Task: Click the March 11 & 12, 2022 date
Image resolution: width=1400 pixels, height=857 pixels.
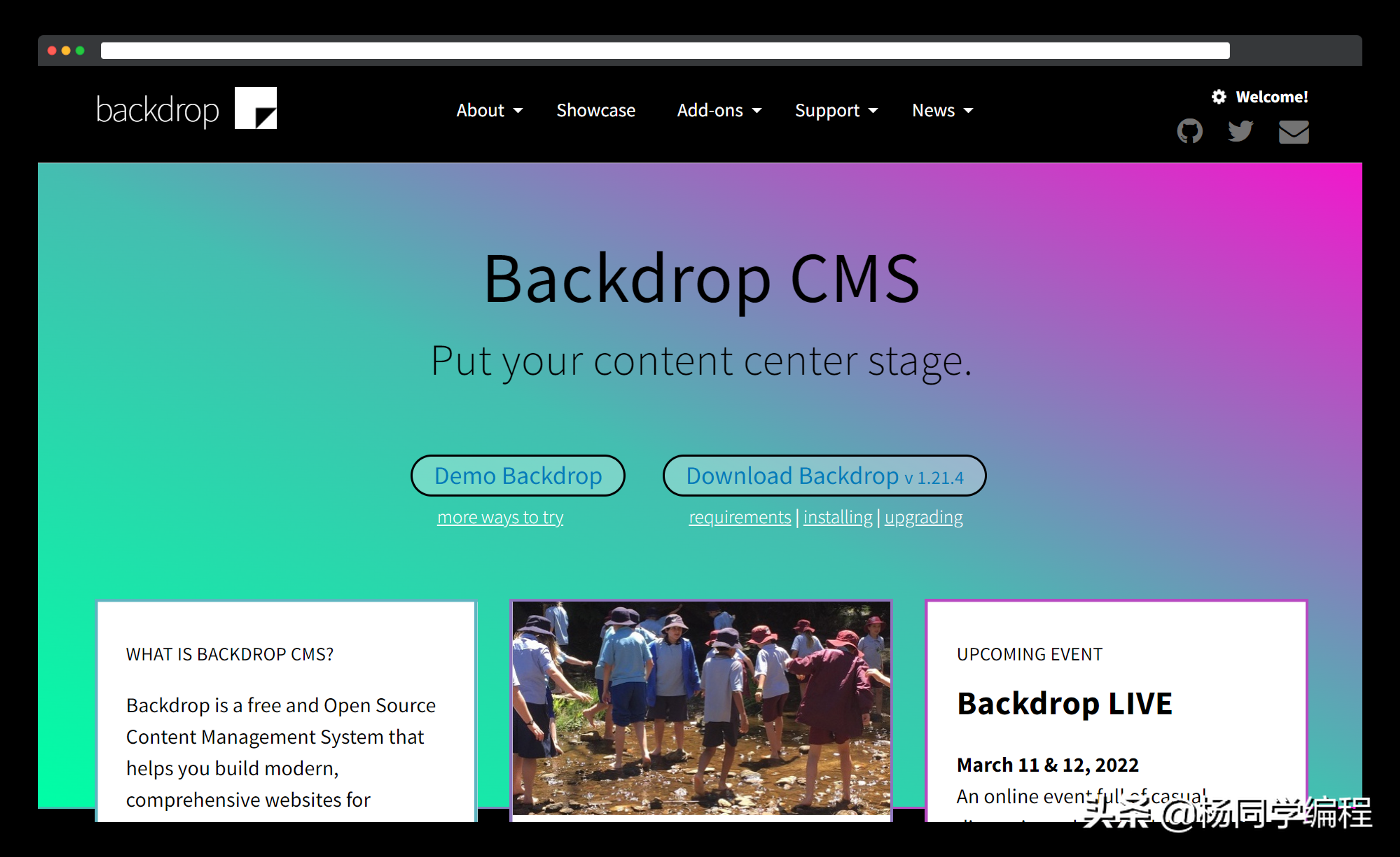Action: click(x=1048, y=765)
